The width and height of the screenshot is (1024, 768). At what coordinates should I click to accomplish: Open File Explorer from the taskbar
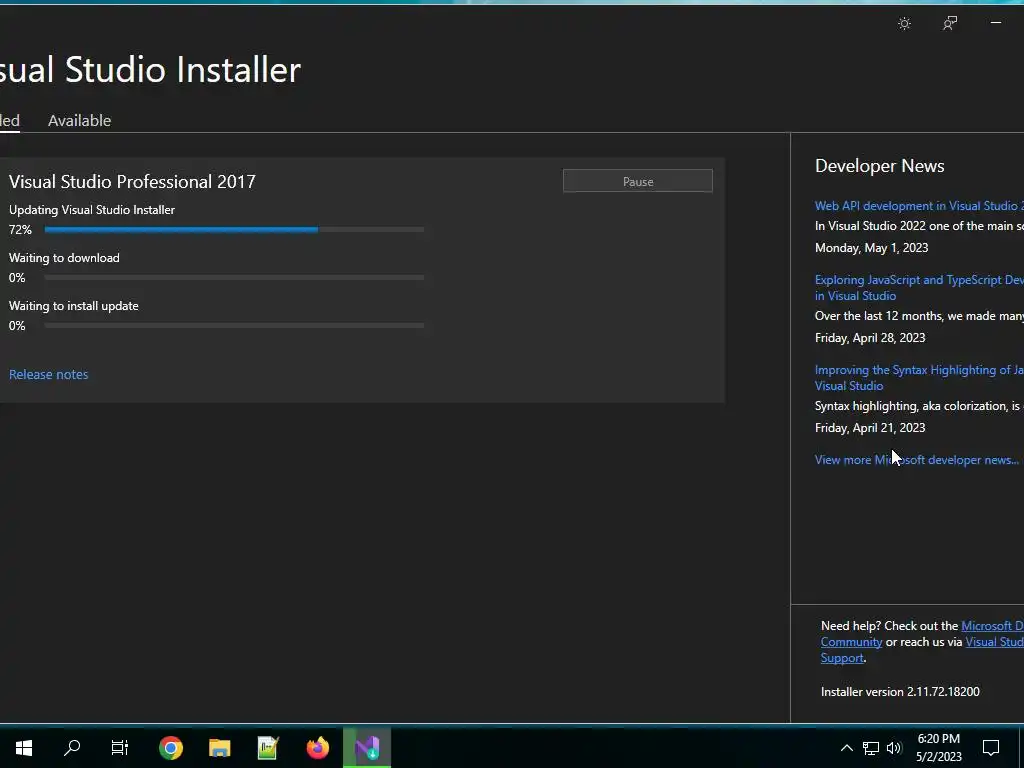point(219,748)
